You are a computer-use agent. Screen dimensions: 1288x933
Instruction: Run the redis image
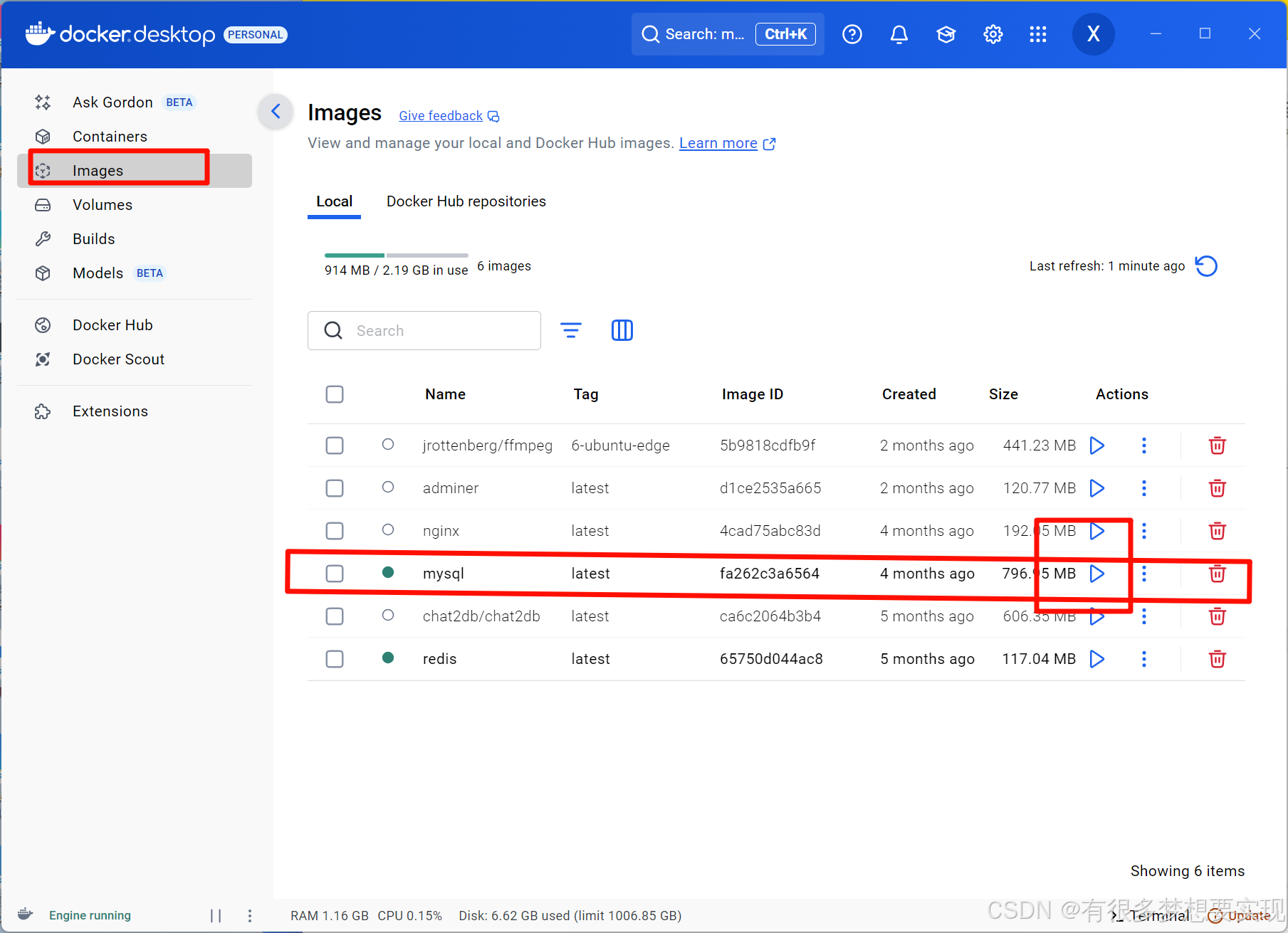coord(1096,659)
